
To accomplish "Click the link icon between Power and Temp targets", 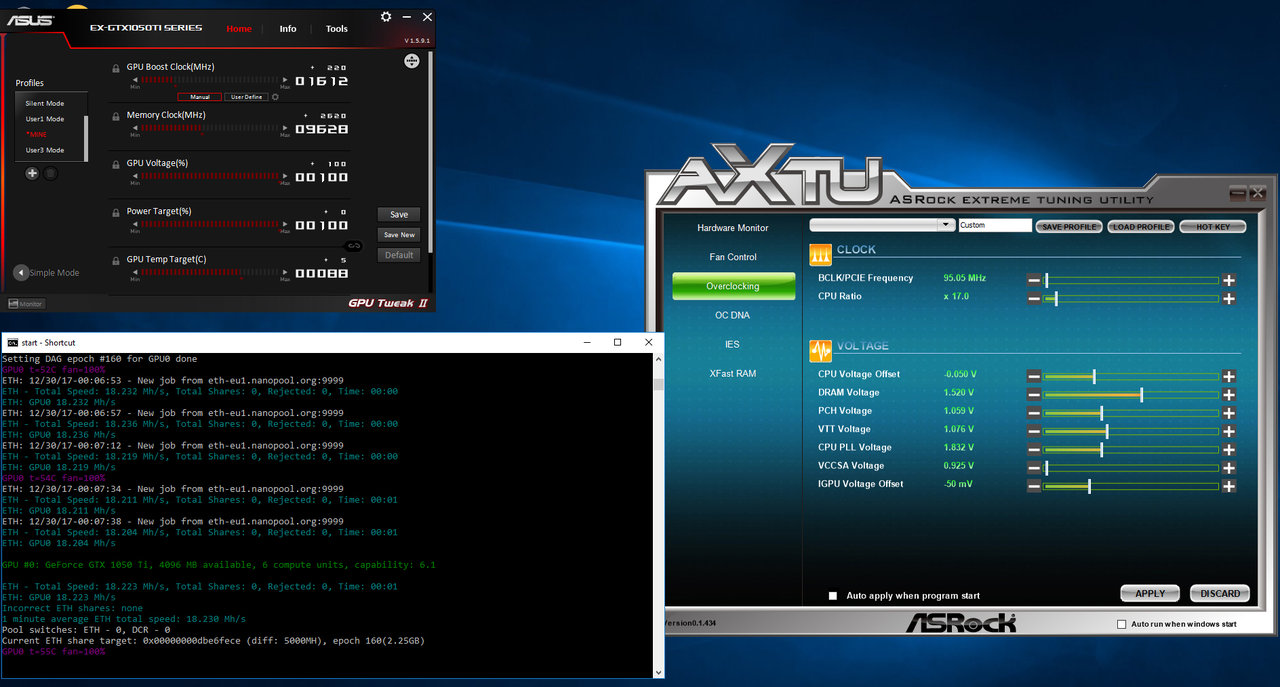I will pyautogui.click(x=353, y=245).
